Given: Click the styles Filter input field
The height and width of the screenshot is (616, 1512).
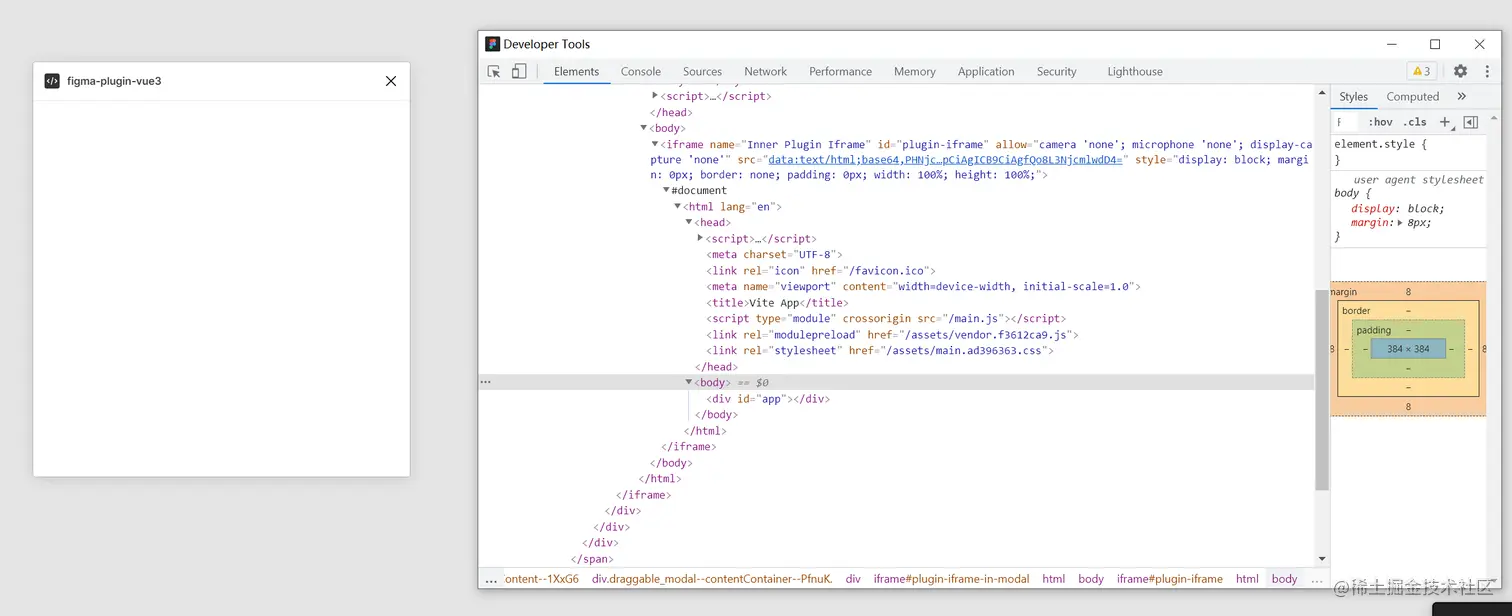Looking at the screenshot, I should click(x=1347, y=122).
